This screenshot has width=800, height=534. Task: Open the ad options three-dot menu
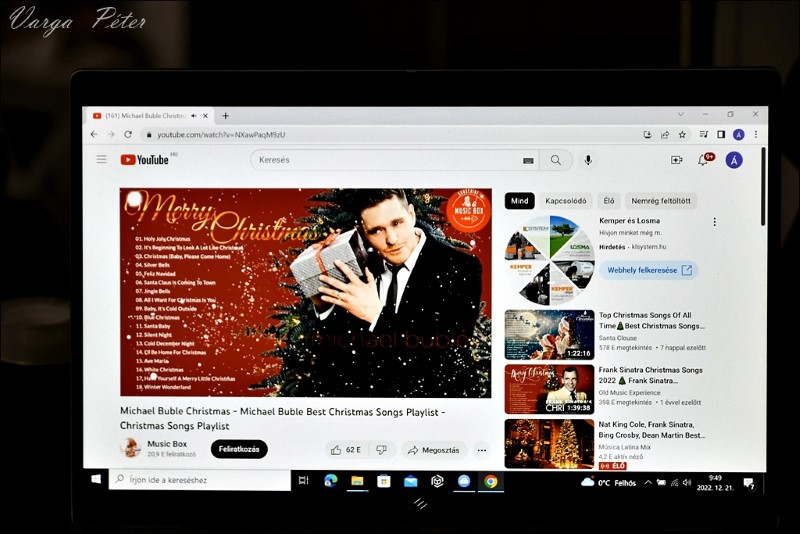pyautogui.click(x=715, y=222)
